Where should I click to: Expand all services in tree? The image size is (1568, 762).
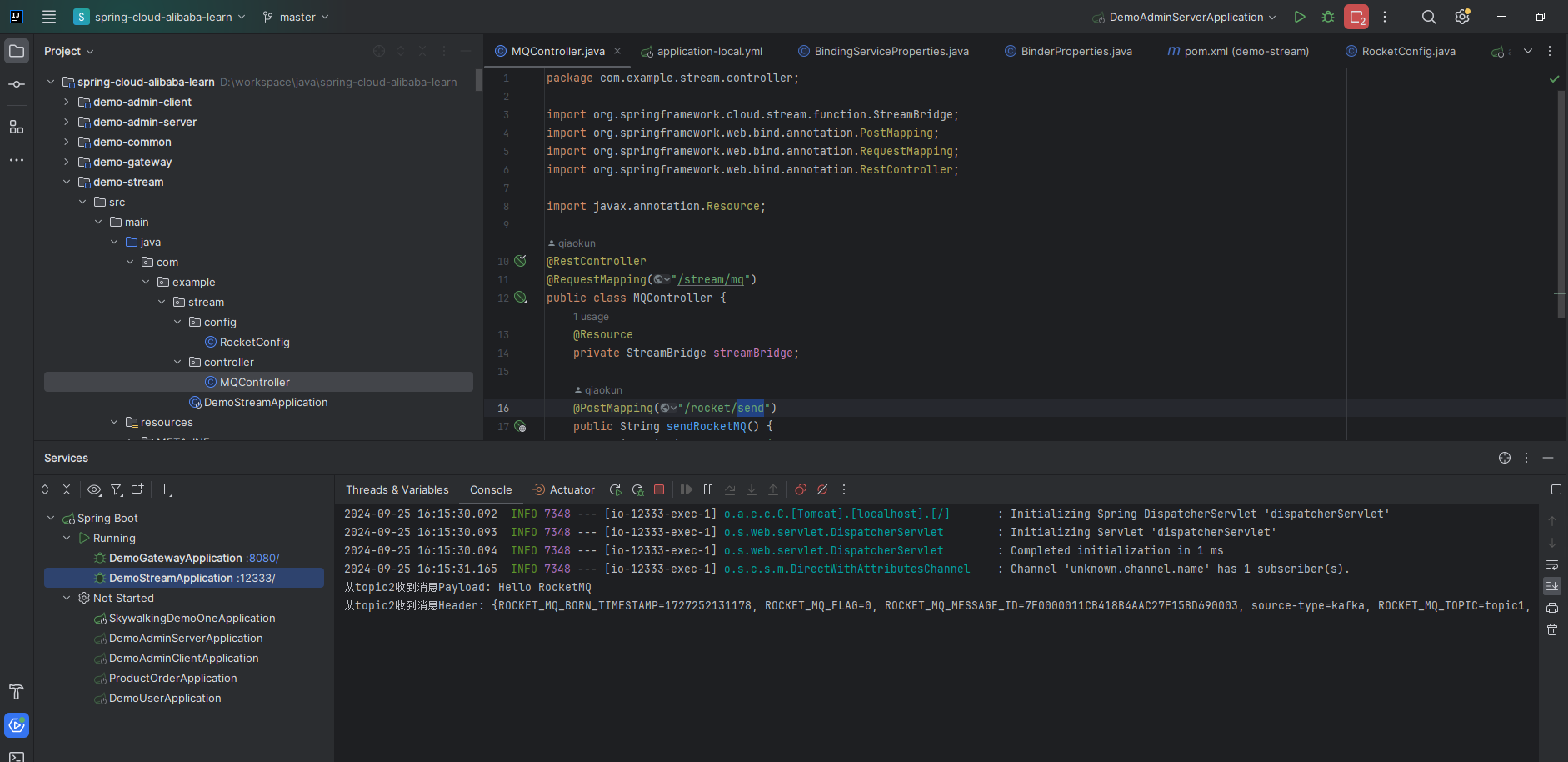click(45, 490)
